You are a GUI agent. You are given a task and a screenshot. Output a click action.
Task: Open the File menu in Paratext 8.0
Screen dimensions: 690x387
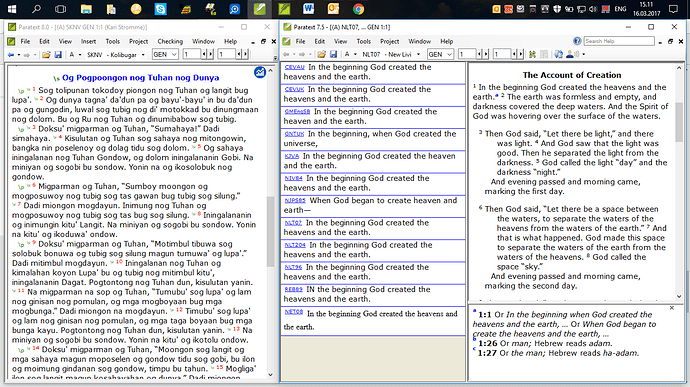pos(26,41)
